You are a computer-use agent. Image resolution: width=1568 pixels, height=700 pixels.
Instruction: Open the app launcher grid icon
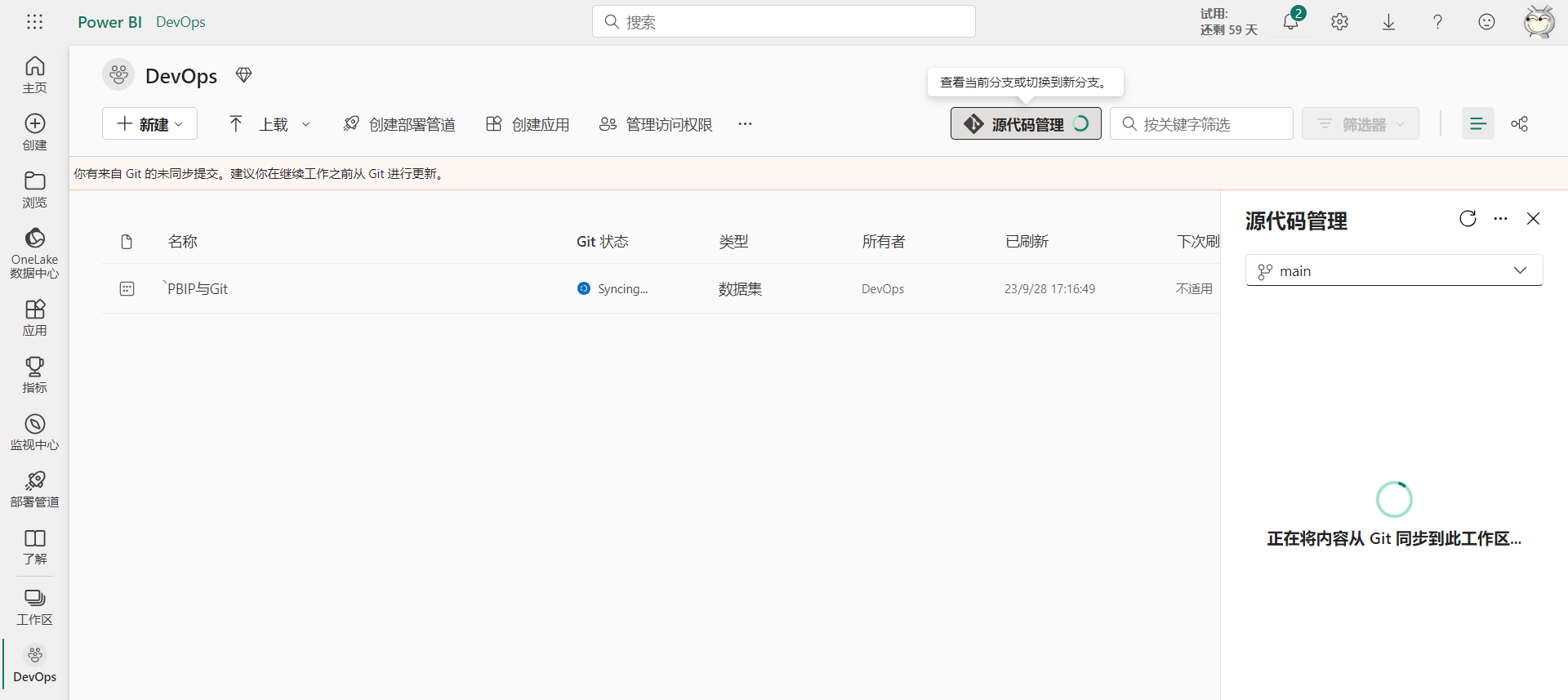click(34, 22)
